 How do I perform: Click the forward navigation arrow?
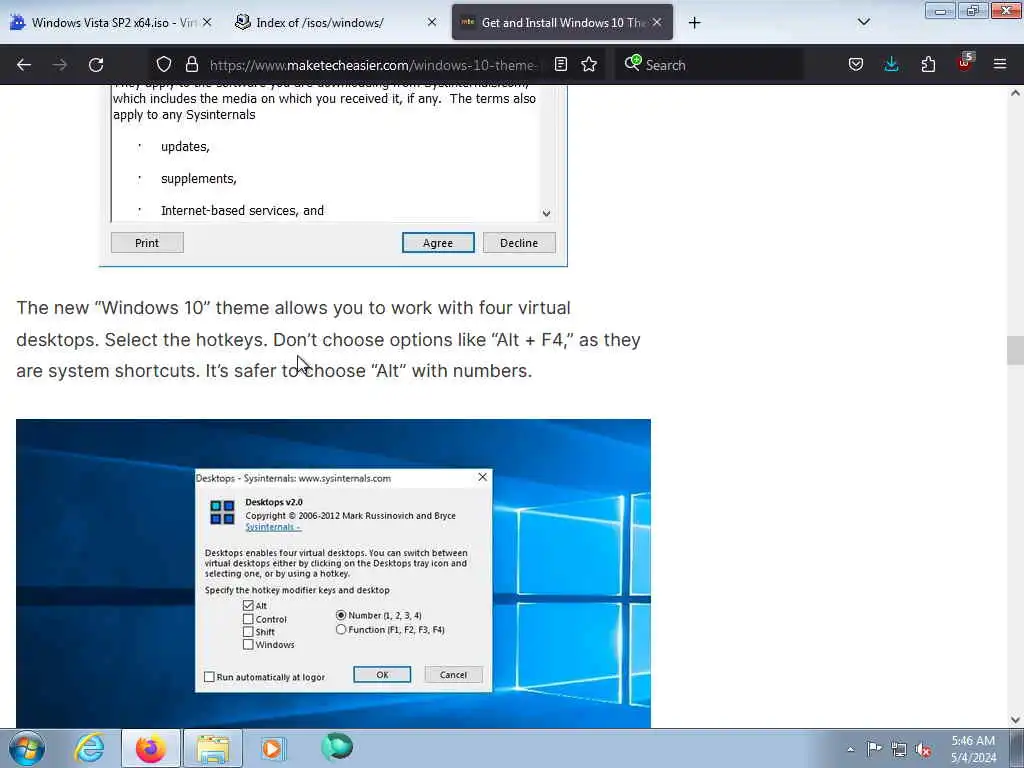click(x=60, y=65)
